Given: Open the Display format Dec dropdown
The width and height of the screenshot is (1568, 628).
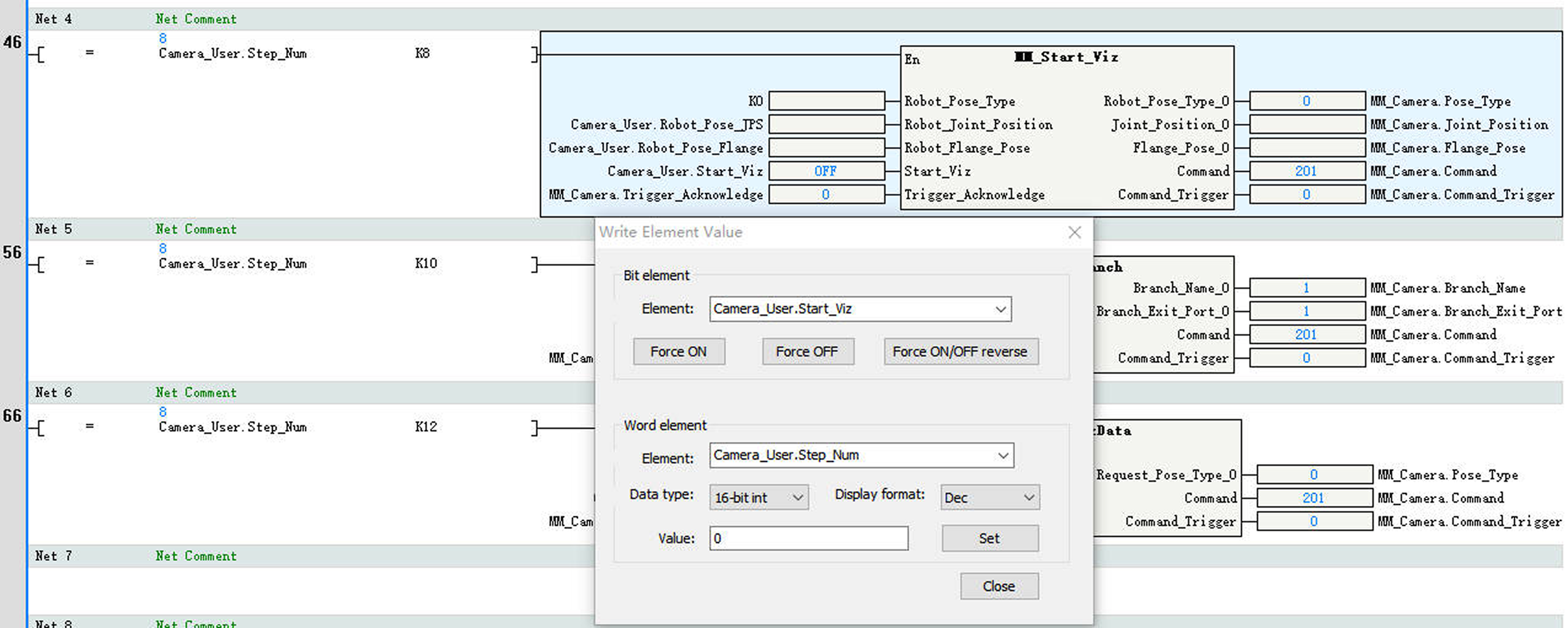Looking at the screenshot, I should tap(1028, 497).
